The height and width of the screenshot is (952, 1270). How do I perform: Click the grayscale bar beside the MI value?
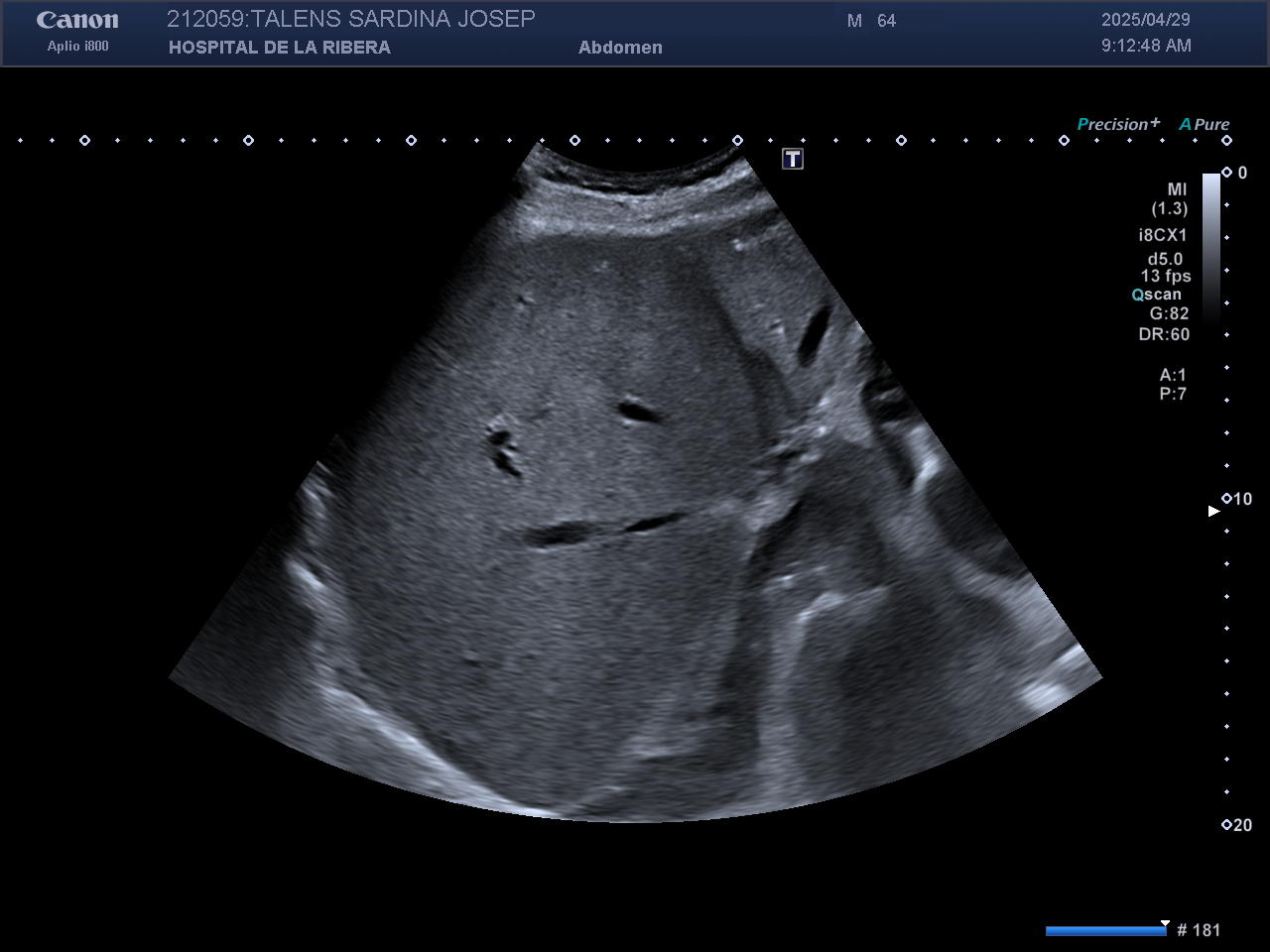1211,248
